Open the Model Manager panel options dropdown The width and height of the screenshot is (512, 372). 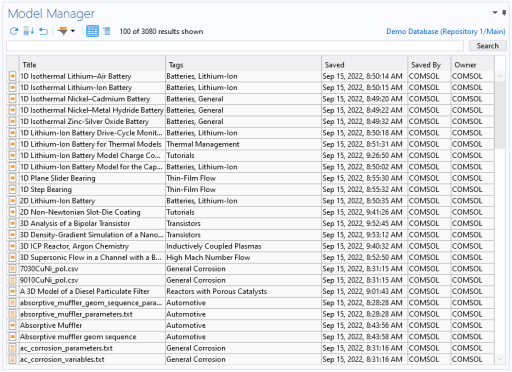(495, 13)
